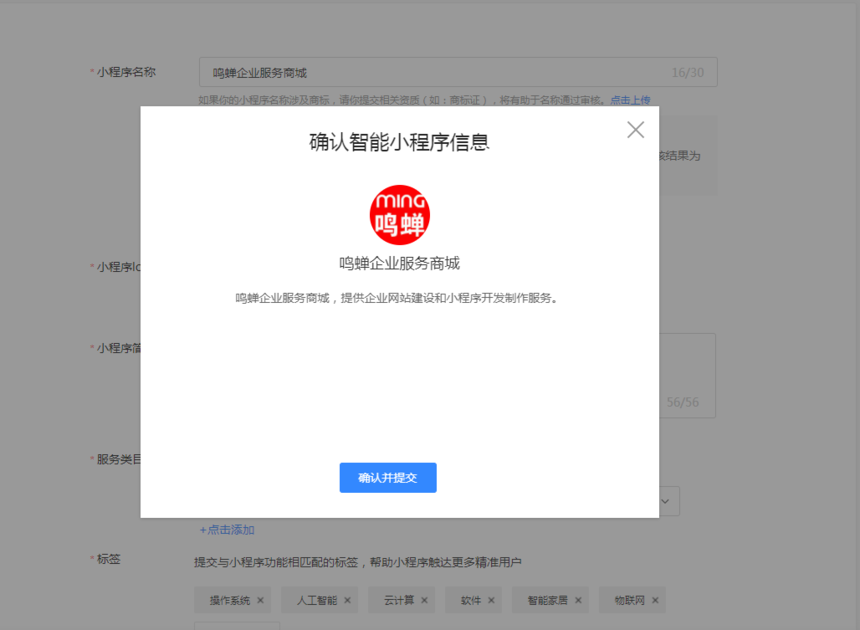Click the 56/56 character counter
The image size is (860, 630).
click(x=683, y=402)
